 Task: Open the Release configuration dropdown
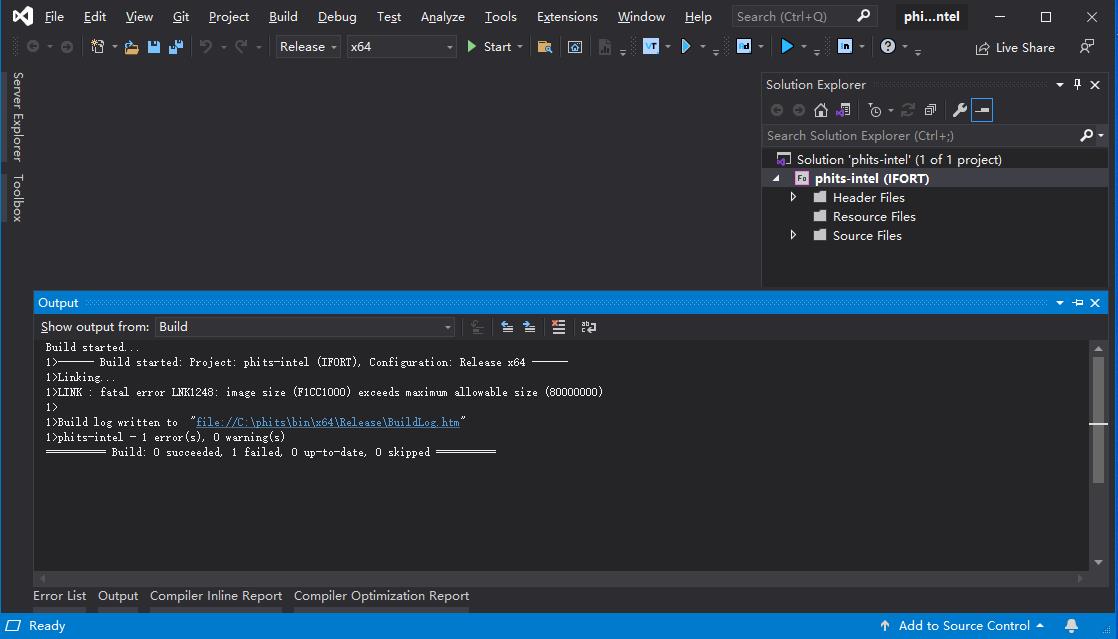tap(308, 47)
